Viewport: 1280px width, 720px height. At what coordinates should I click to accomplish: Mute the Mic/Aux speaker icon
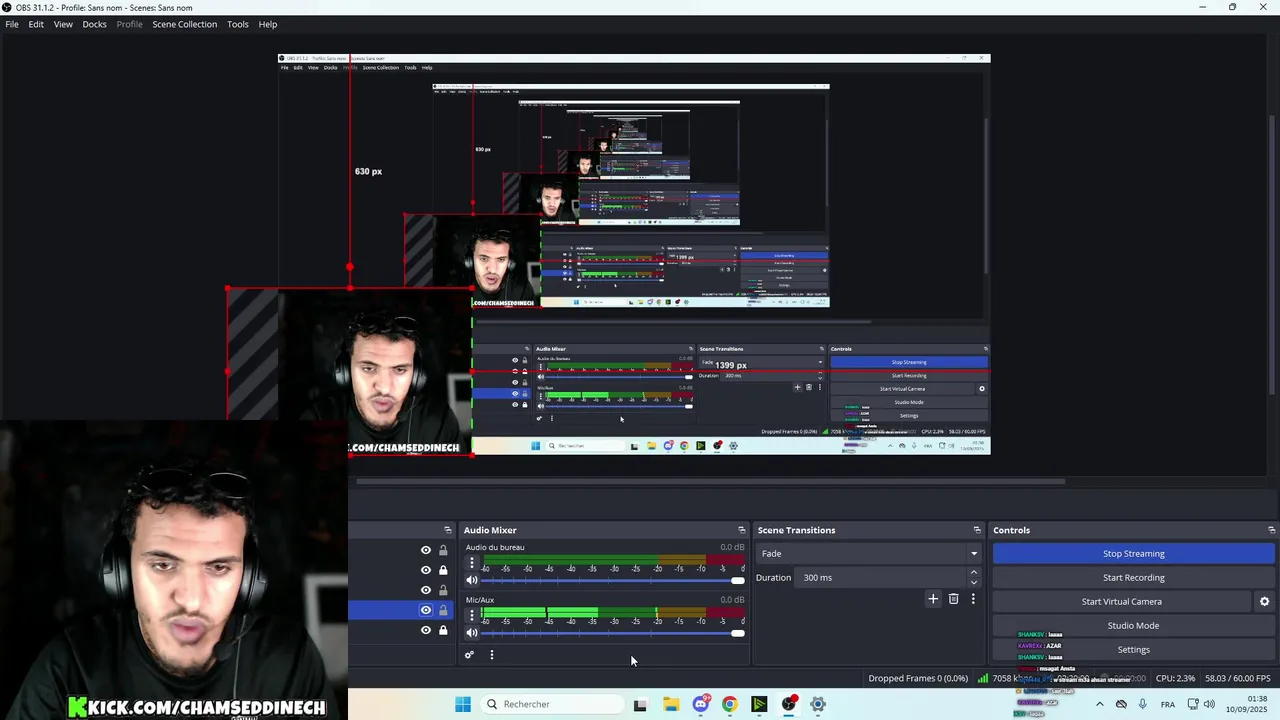[x=472, y=632]
